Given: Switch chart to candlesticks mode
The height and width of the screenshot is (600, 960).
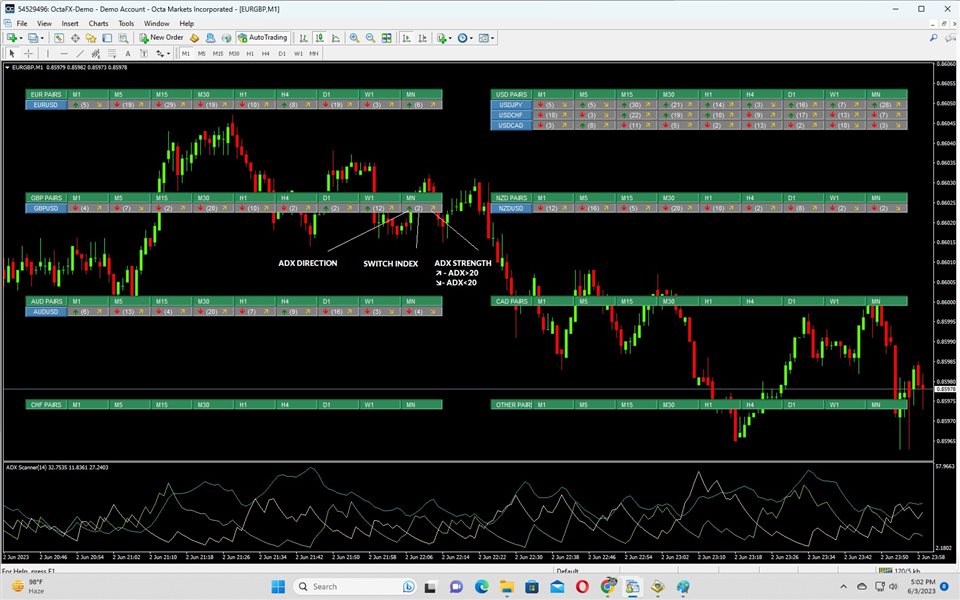Looking at the screenshot, I should 320,38.
